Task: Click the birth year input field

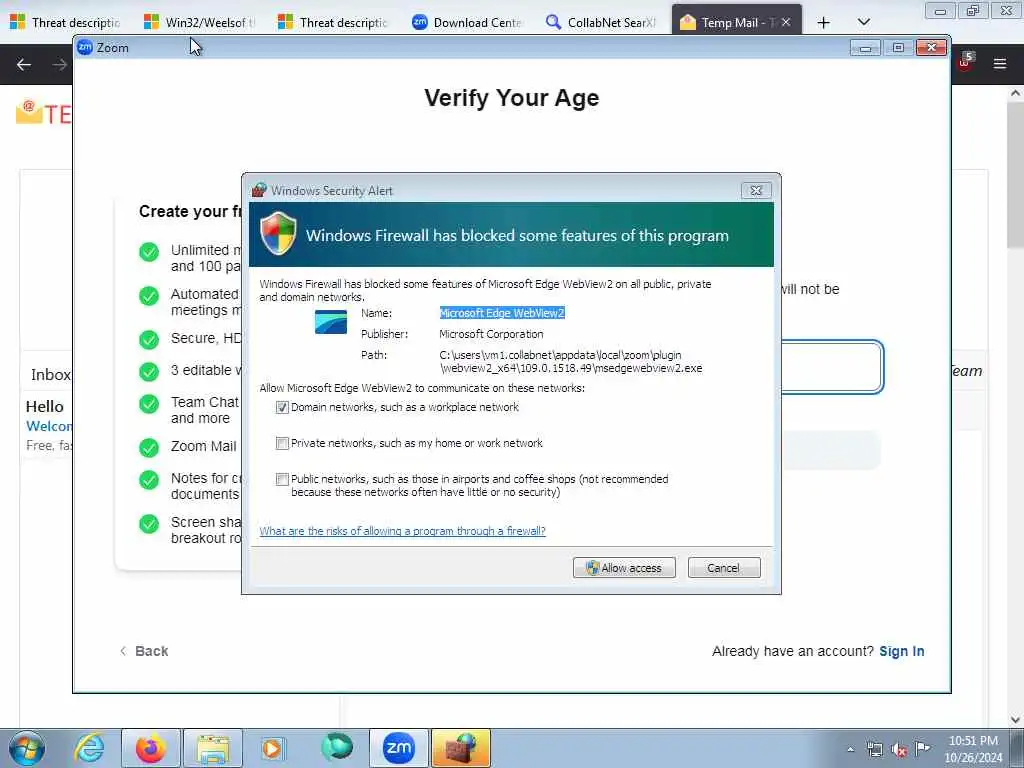Action: pyautogui.click(x=832, y=367)
